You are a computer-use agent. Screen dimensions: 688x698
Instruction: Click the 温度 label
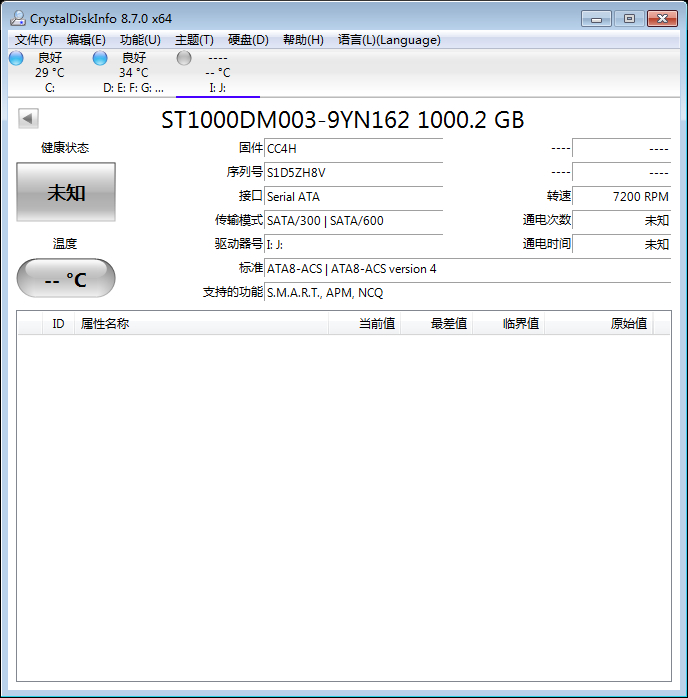[x=65, y=243]
